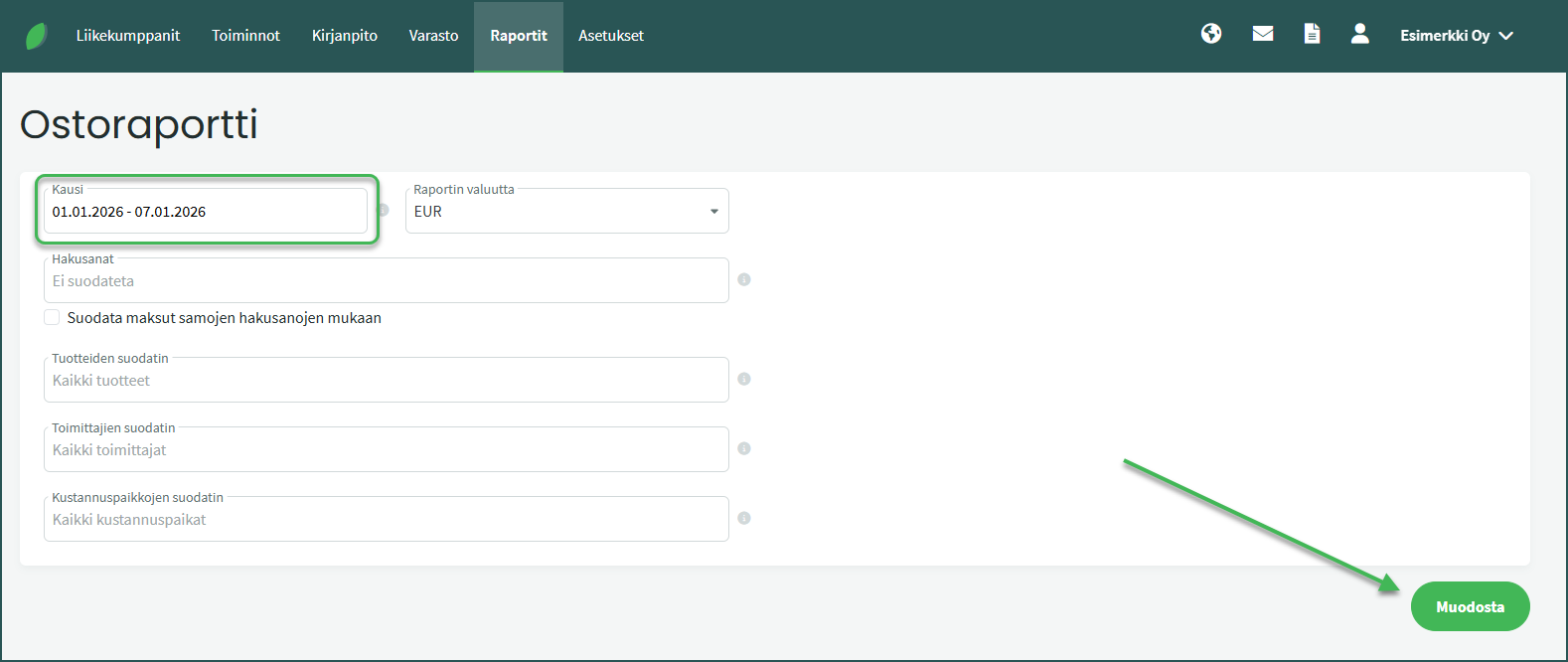Image resolution: width=1568 pixels, height=662 pixels.
Task: Enable Suodata maksut samojen hakusanojen mukaan
Action: (53, 318)
